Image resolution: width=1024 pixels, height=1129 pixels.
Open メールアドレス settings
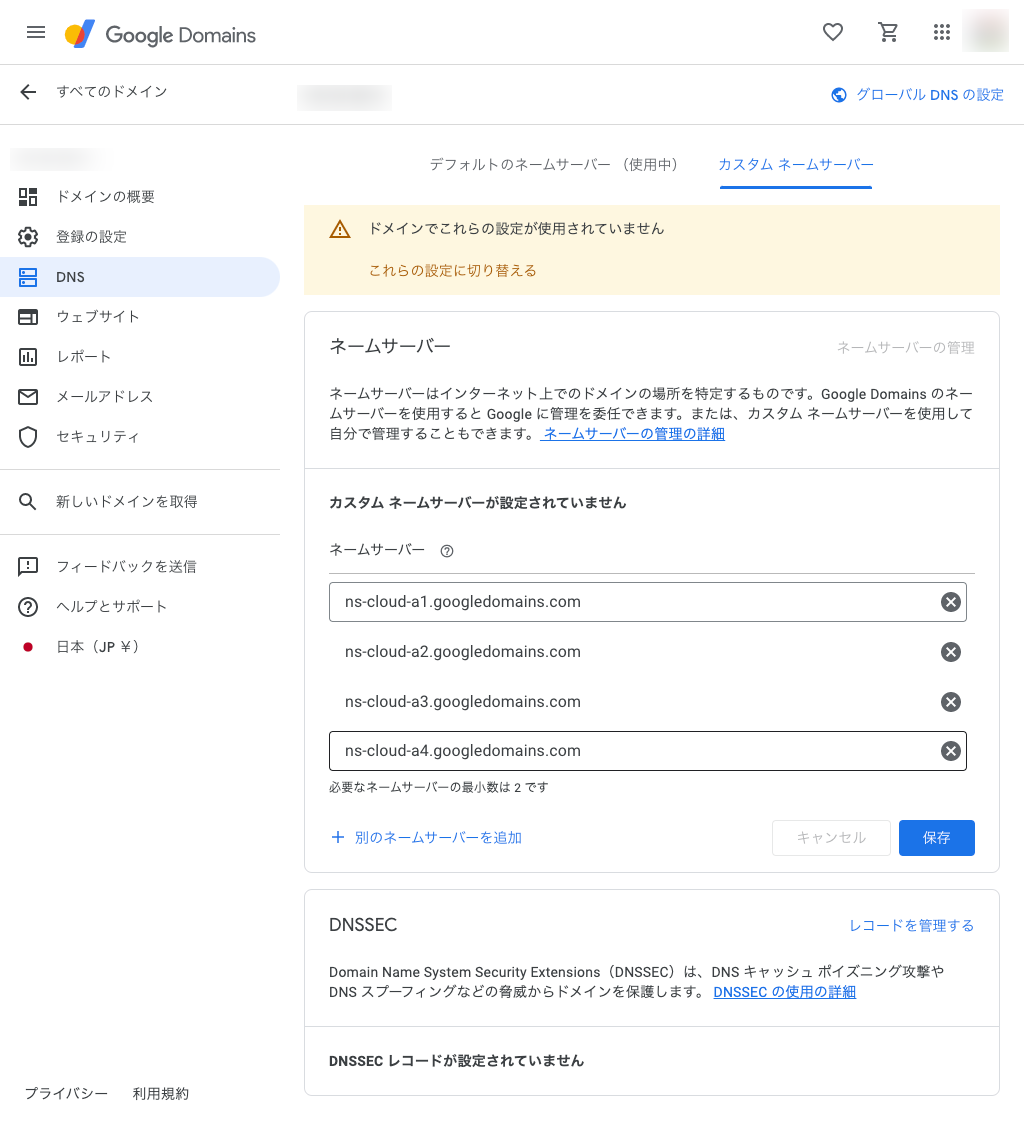pyautogui.click(x=107, y=397)
